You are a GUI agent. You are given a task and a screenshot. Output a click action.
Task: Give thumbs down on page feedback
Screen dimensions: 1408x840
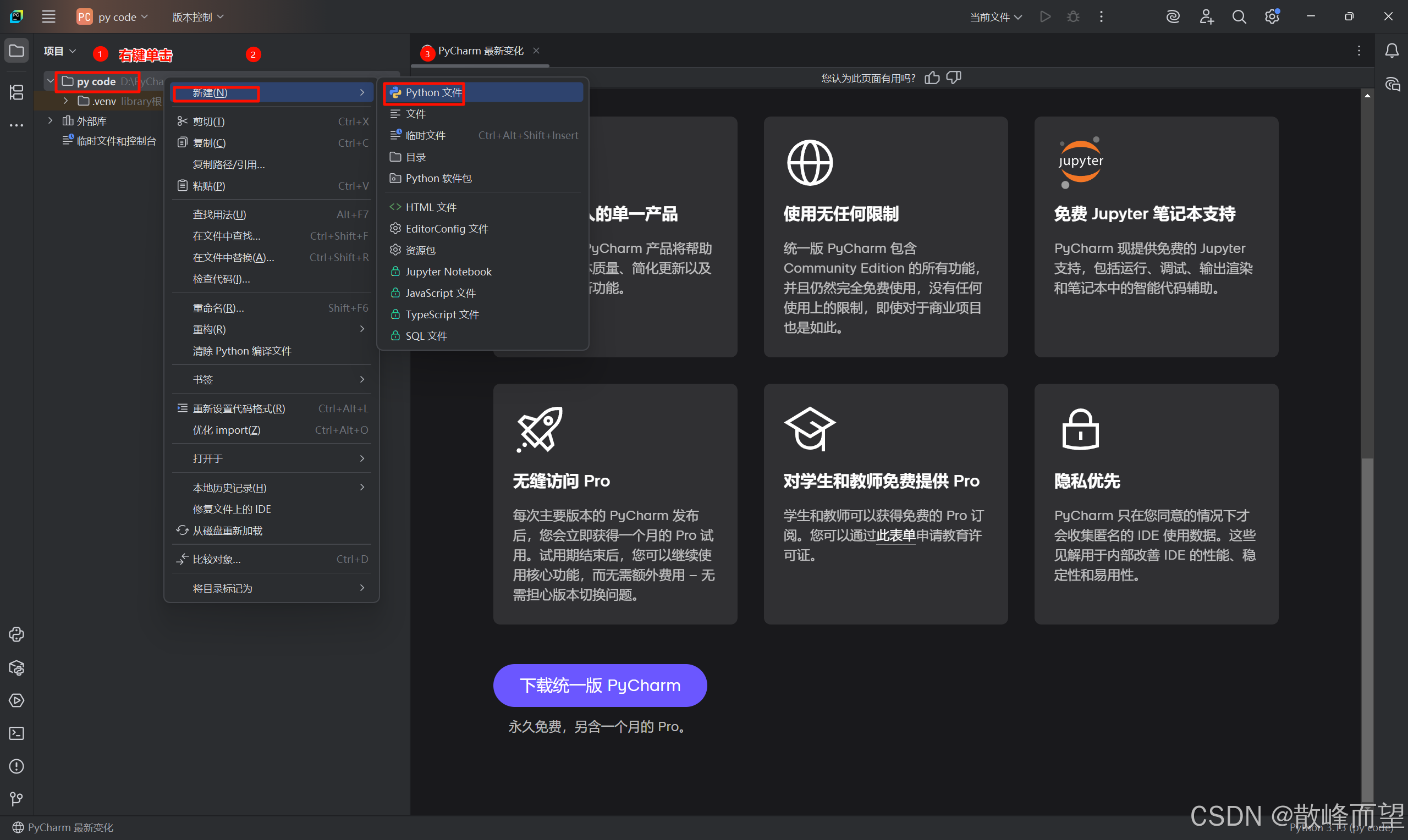pos(953,78)
